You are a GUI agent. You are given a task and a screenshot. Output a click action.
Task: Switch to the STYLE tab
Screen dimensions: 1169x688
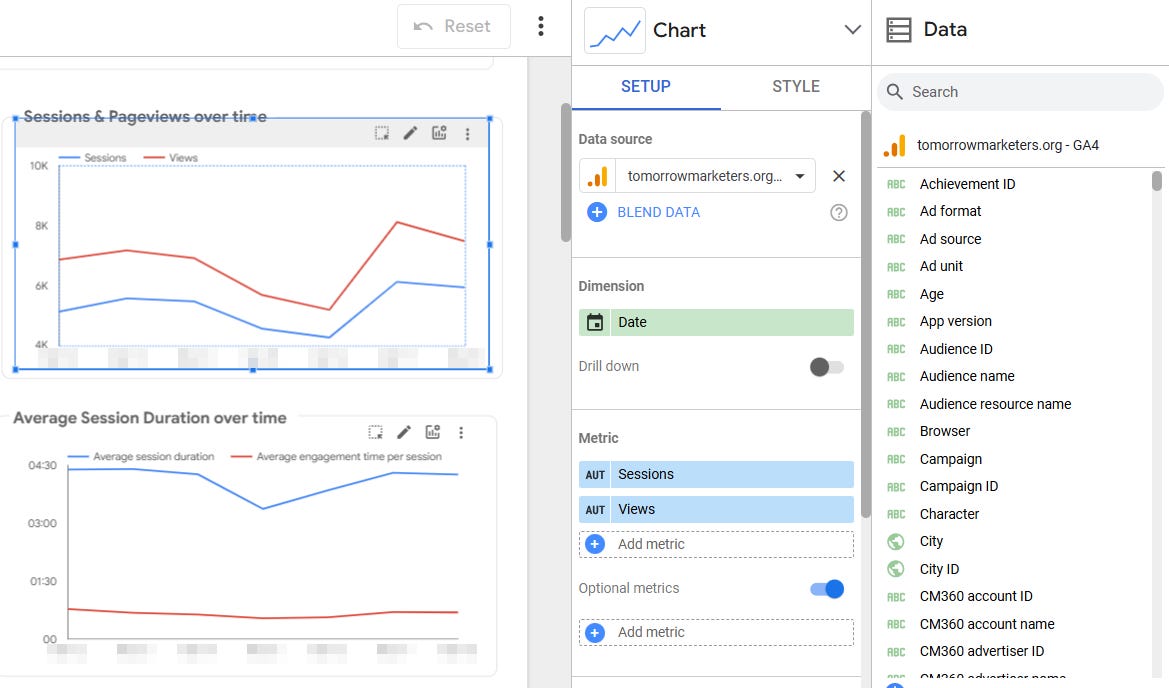[x=795, y=86]
